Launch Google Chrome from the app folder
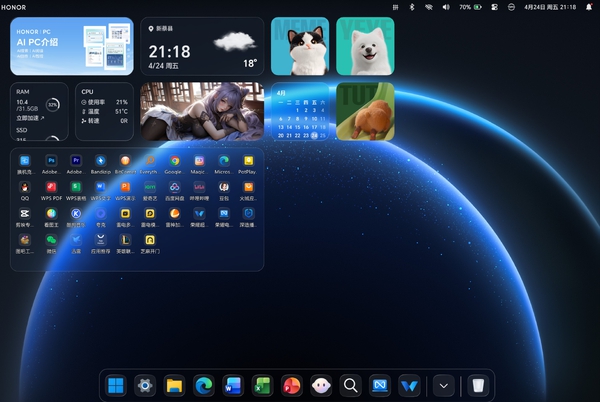Screen dimensions: 600x402 click(x=175, y=161)
